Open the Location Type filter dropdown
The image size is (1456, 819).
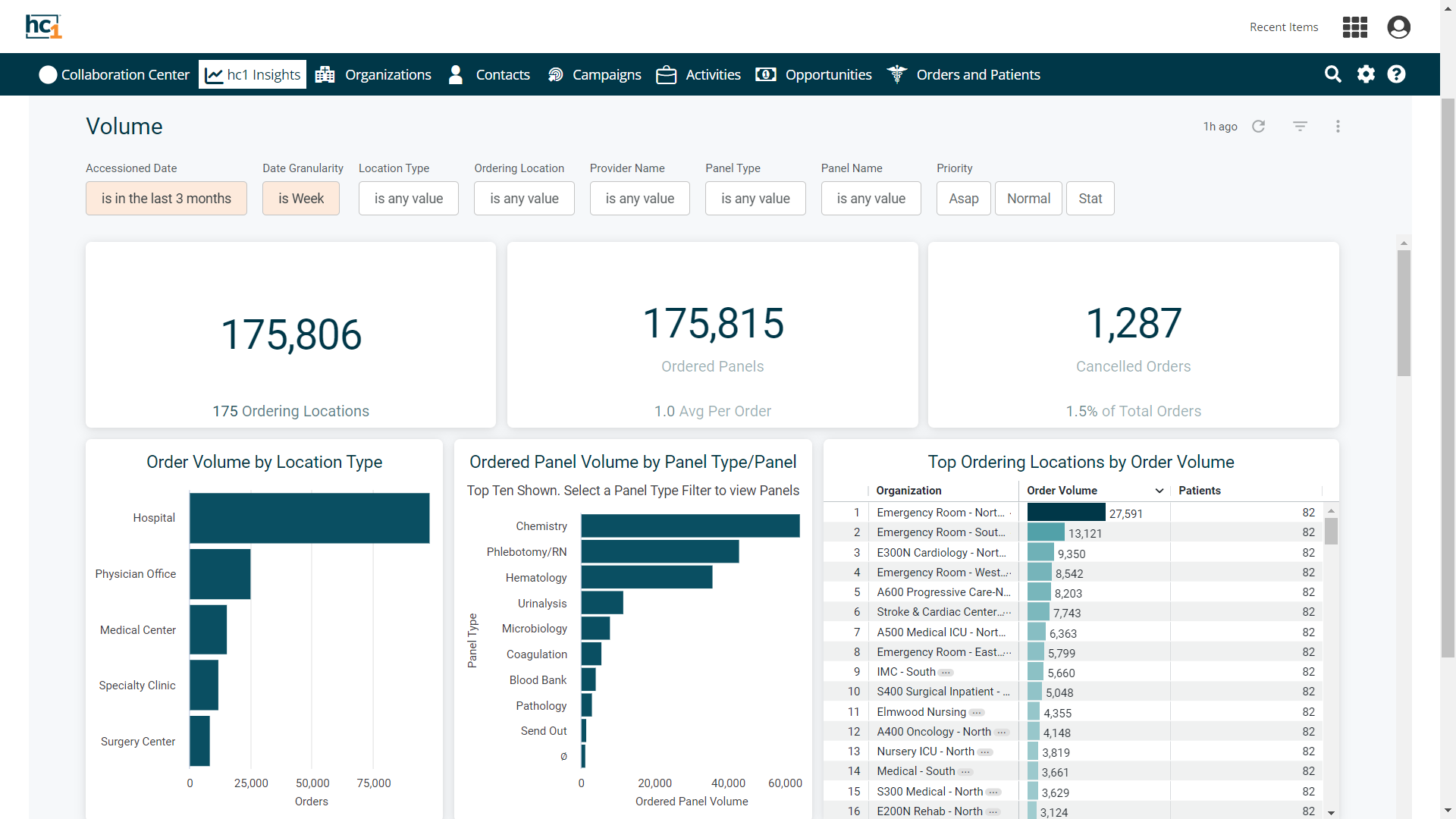point(408,198)
